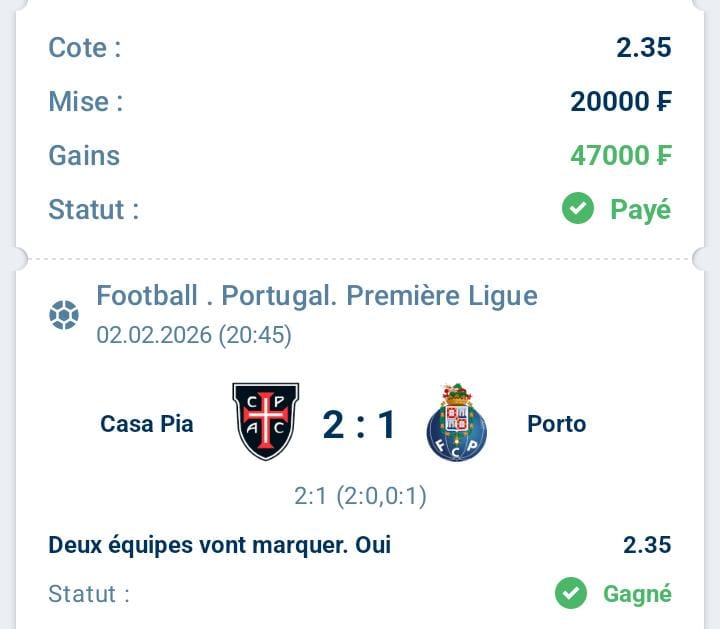
Task: Click the match date 02.02.2026 (20:45)
Action: [194, 335]
